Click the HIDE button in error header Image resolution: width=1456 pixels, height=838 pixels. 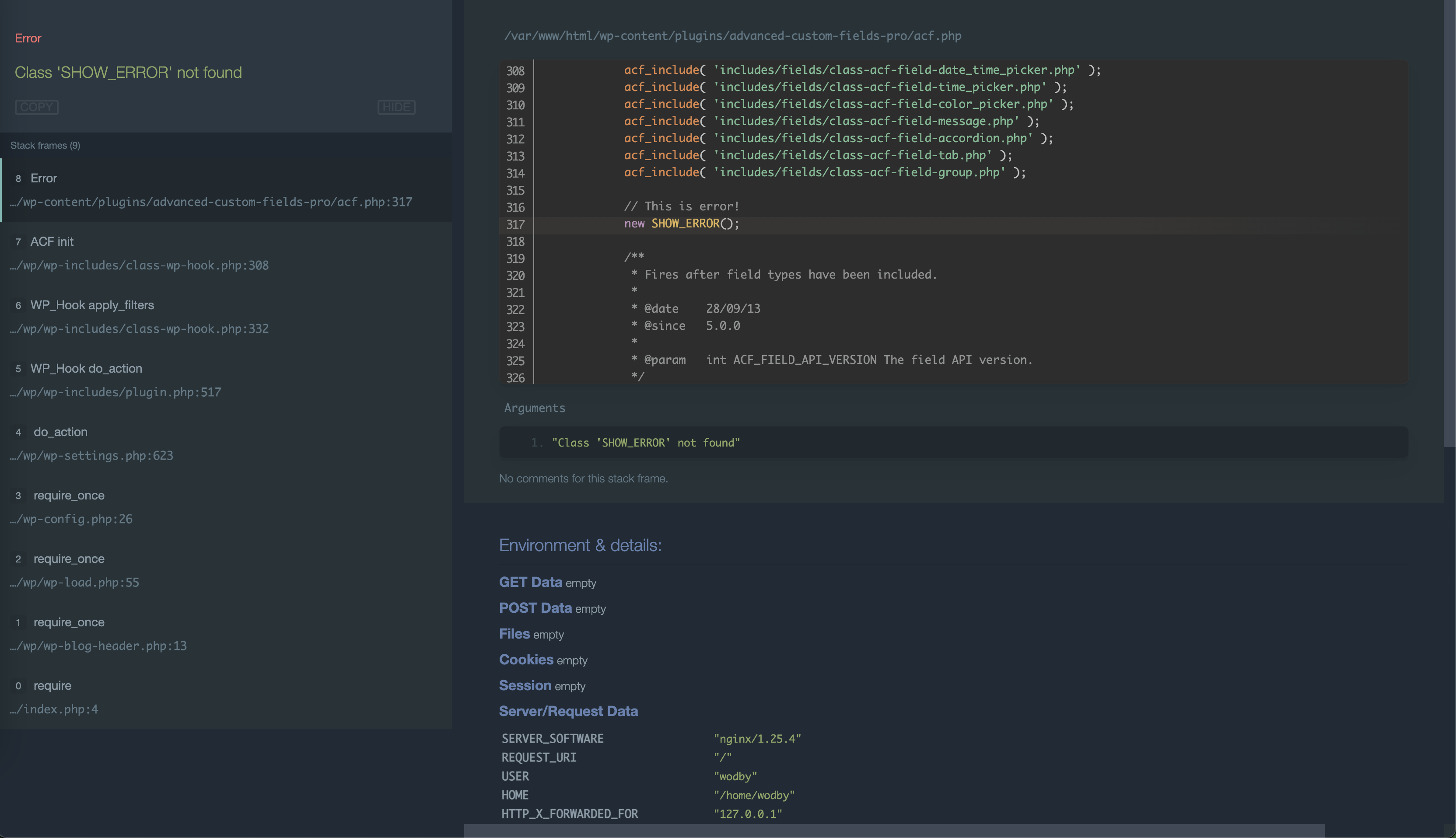tap(396, 107)
